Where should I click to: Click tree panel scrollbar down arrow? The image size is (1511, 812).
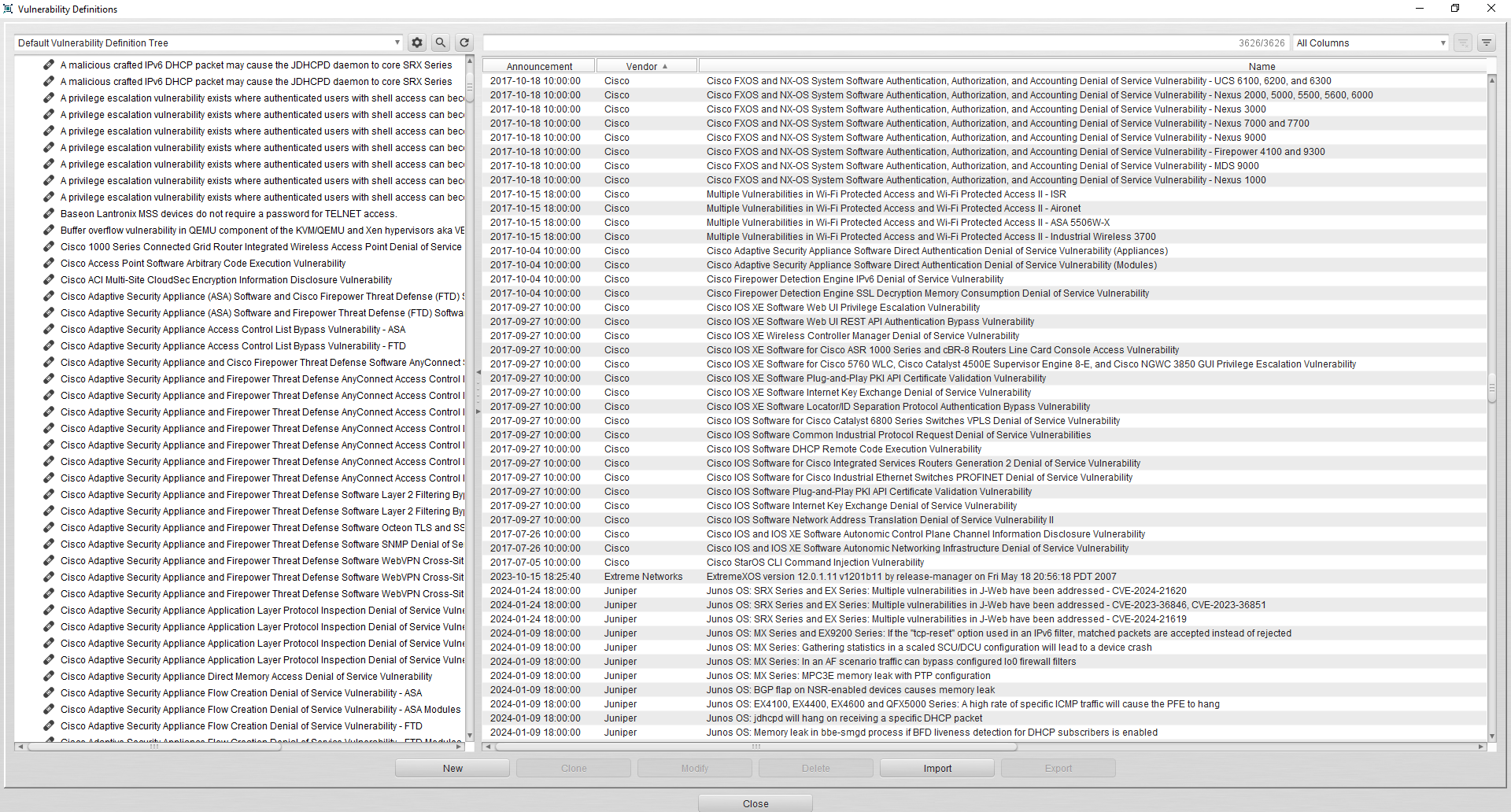pos(470,736)
